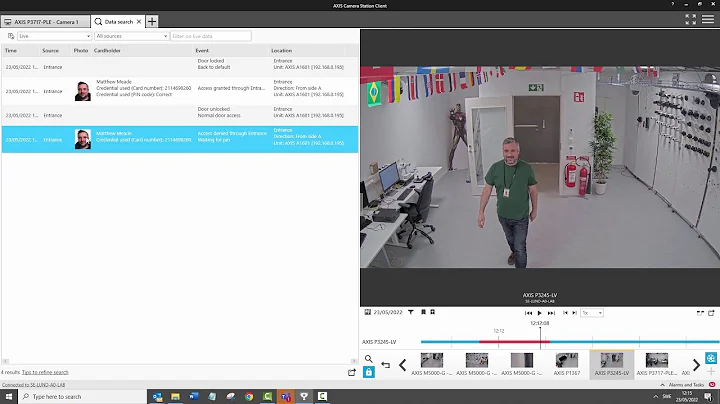The width and height of the screenshot is (720, 404).
Task: Open the camera search magnifier icon
Action: pyautogui.click(x=369, y=359)
